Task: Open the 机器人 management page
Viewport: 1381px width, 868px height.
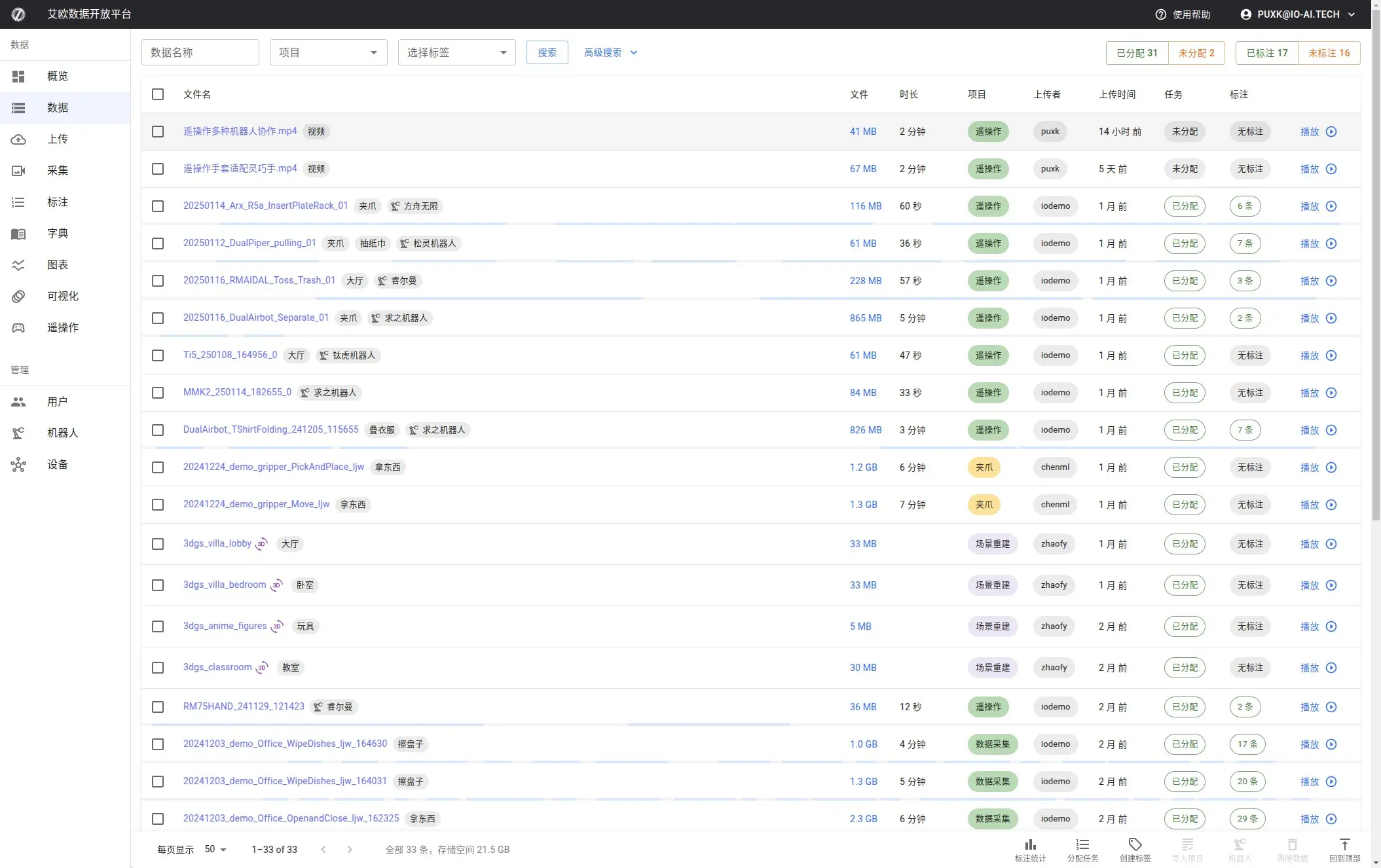Action: 63,433
